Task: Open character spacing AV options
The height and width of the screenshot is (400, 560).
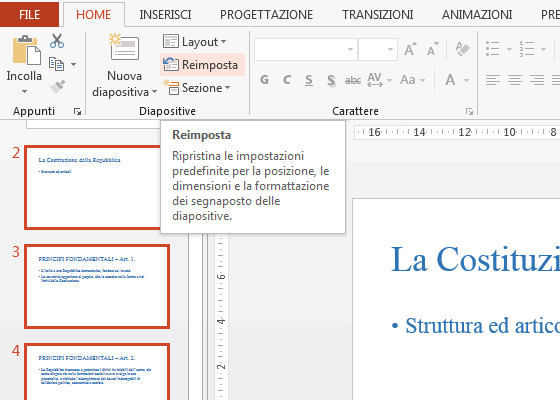Action: [x=379, y=80]
